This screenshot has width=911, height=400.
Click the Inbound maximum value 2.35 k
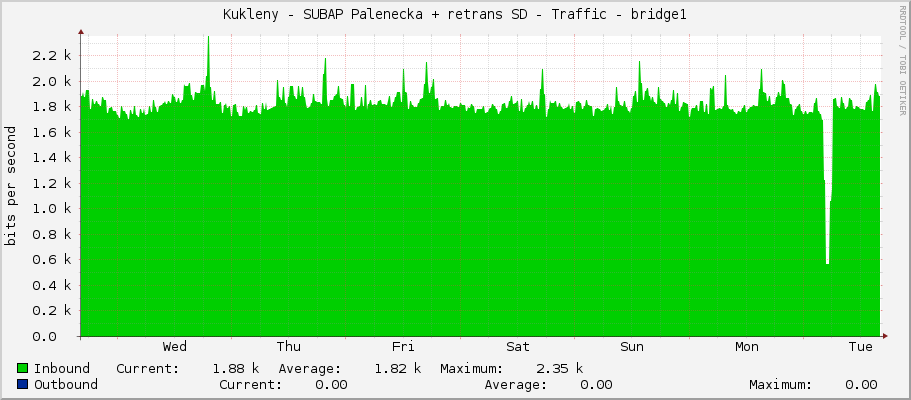[x=559, y=369]
